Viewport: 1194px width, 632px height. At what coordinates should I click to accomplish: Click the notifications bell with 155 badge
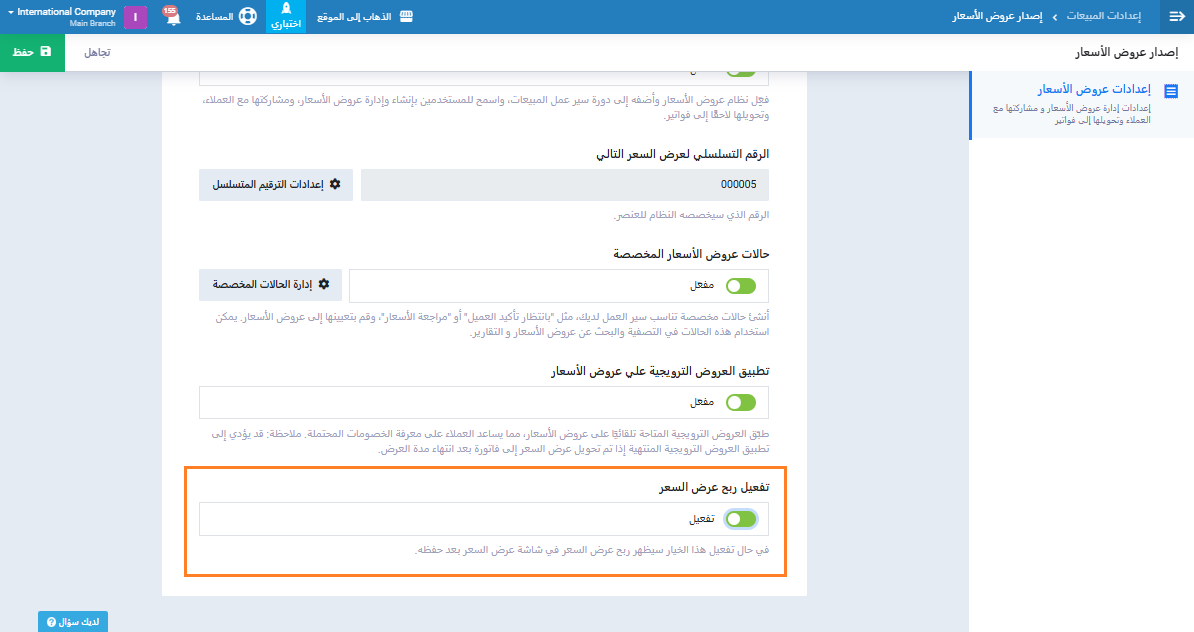172,17
